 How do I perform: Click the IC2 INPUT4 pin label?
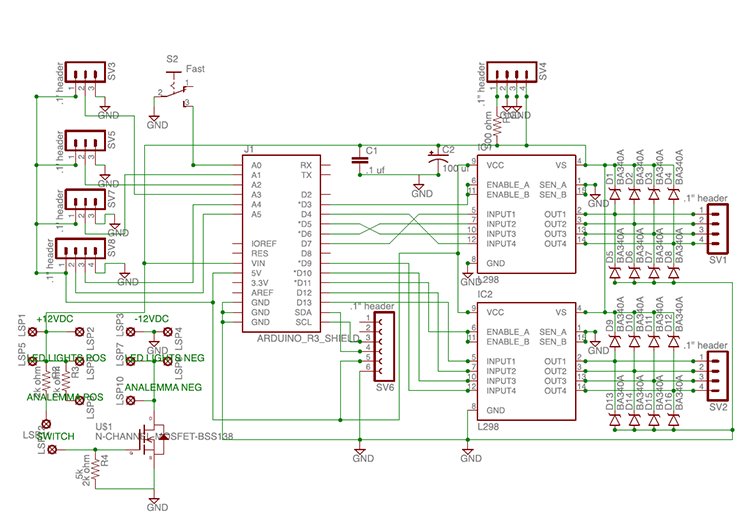(x=501, y=391)
